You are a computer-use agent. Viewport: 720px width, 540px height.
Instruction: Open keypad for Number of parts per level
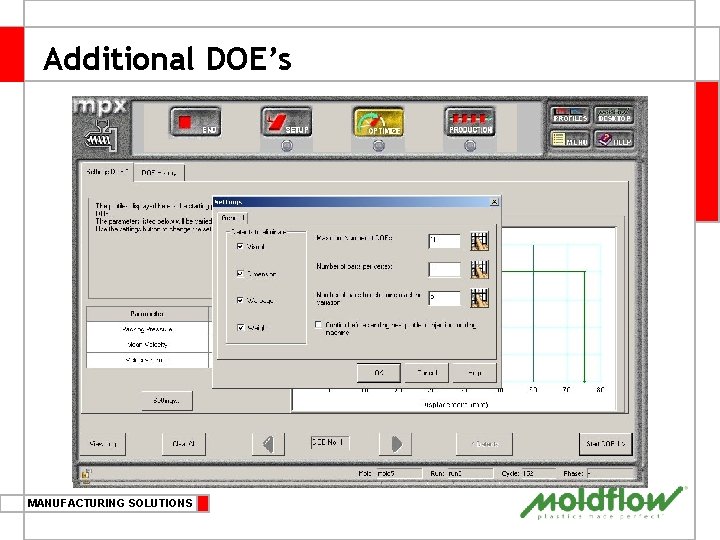pos(479,270)
